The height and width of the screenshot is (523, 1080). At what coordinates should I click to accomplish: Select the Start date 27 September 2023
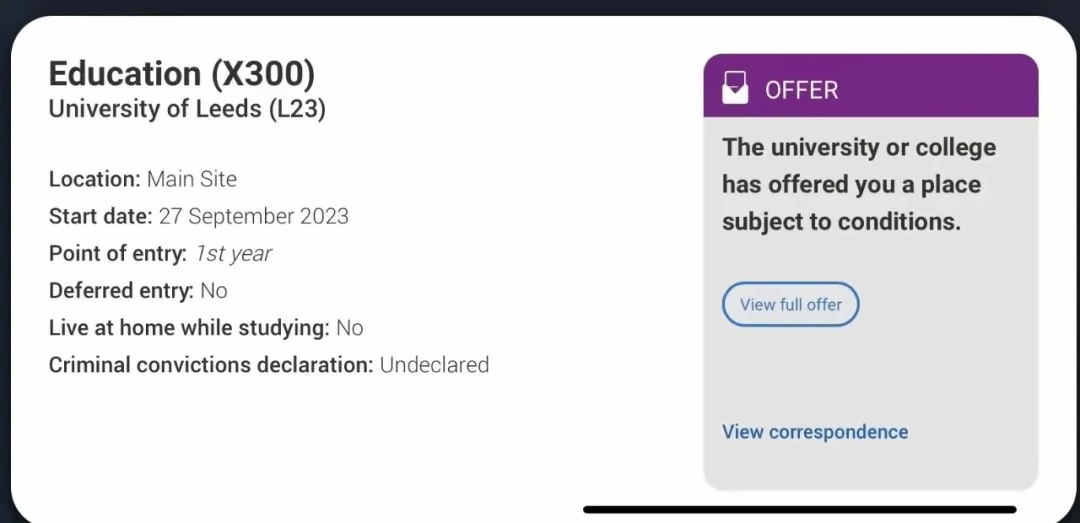(253, 216)
